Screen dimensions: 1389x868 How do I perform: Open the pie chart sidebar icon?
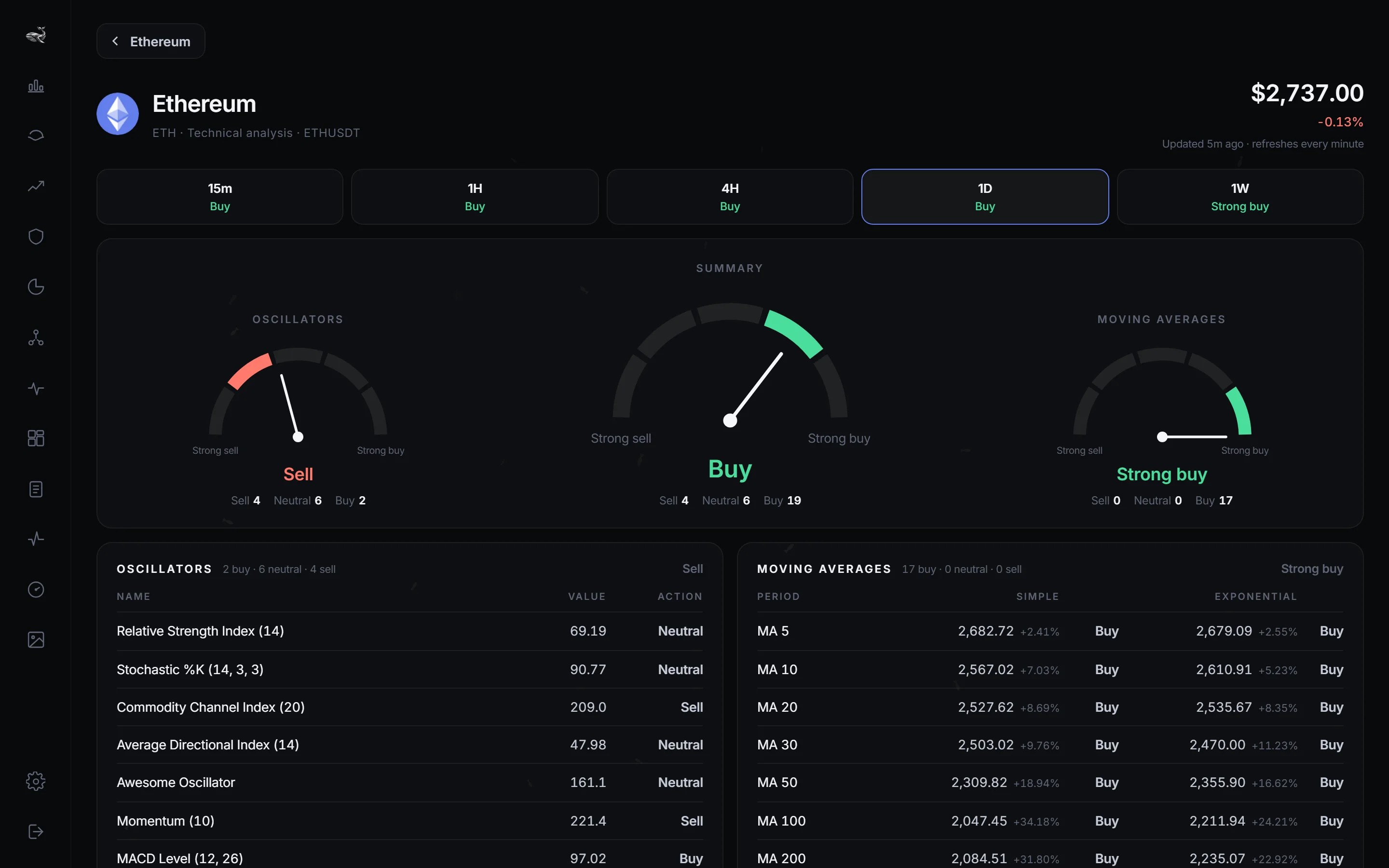coord(36,286)
